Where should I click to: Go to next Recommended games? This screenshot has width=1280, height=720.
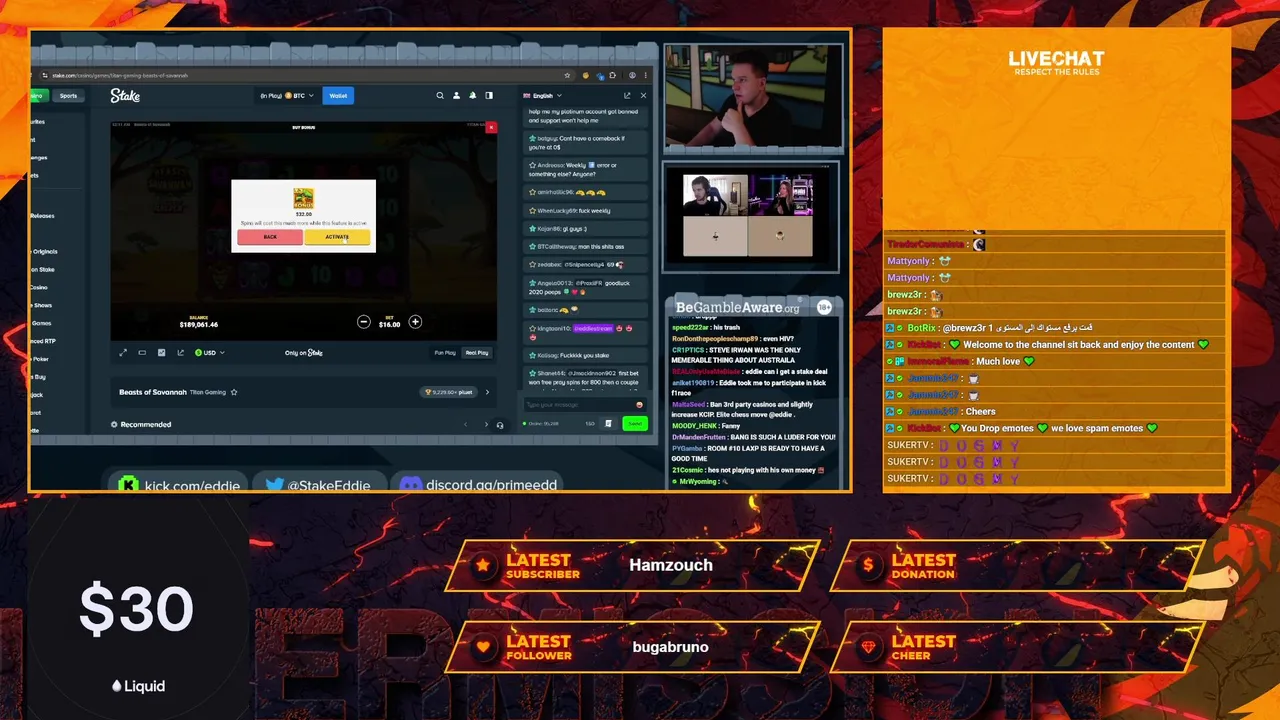(x=486, y=425)
